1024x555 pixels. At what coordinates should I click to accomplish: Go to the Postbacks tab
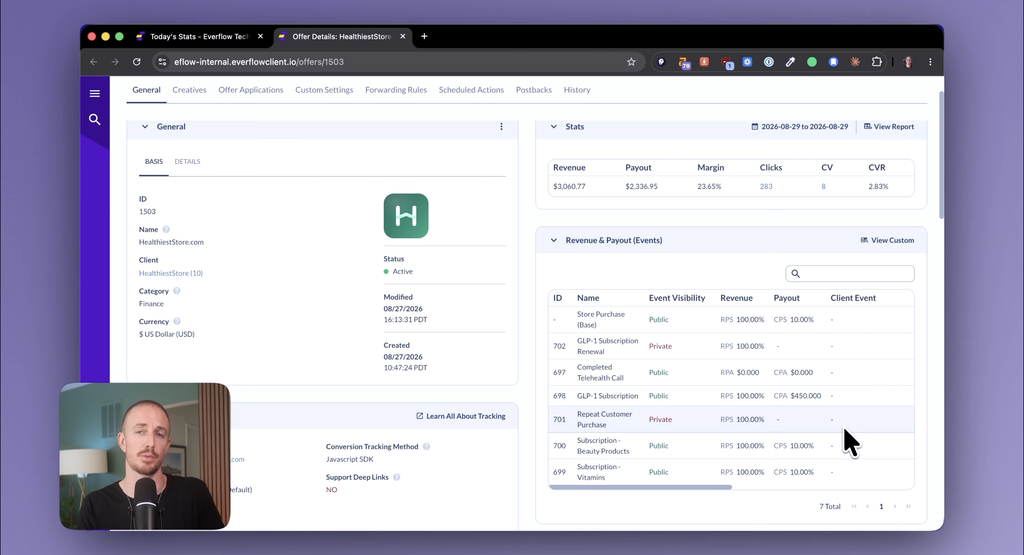(x=534, y=90)
